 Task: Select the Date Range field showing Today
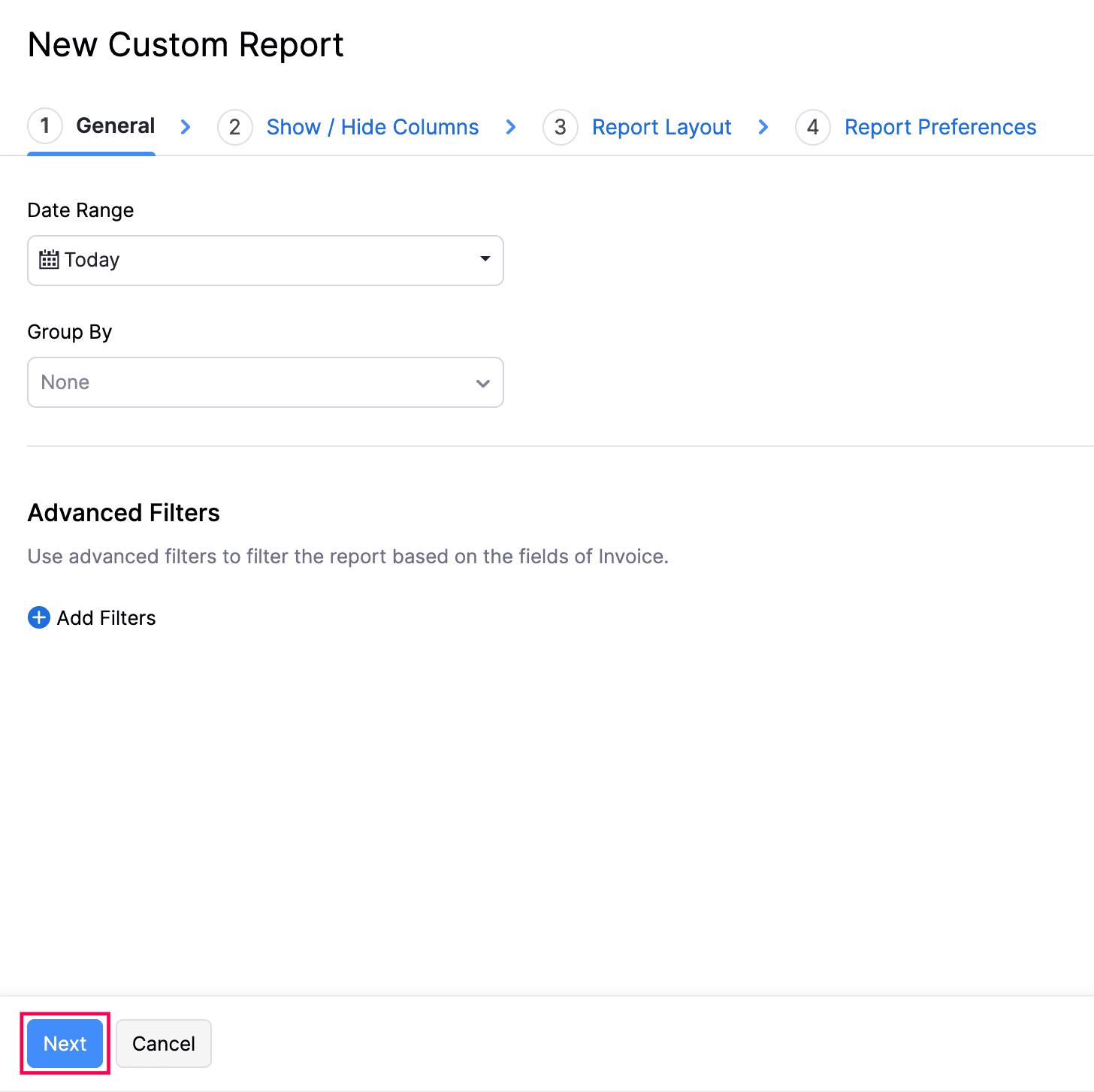coord(264,260)
